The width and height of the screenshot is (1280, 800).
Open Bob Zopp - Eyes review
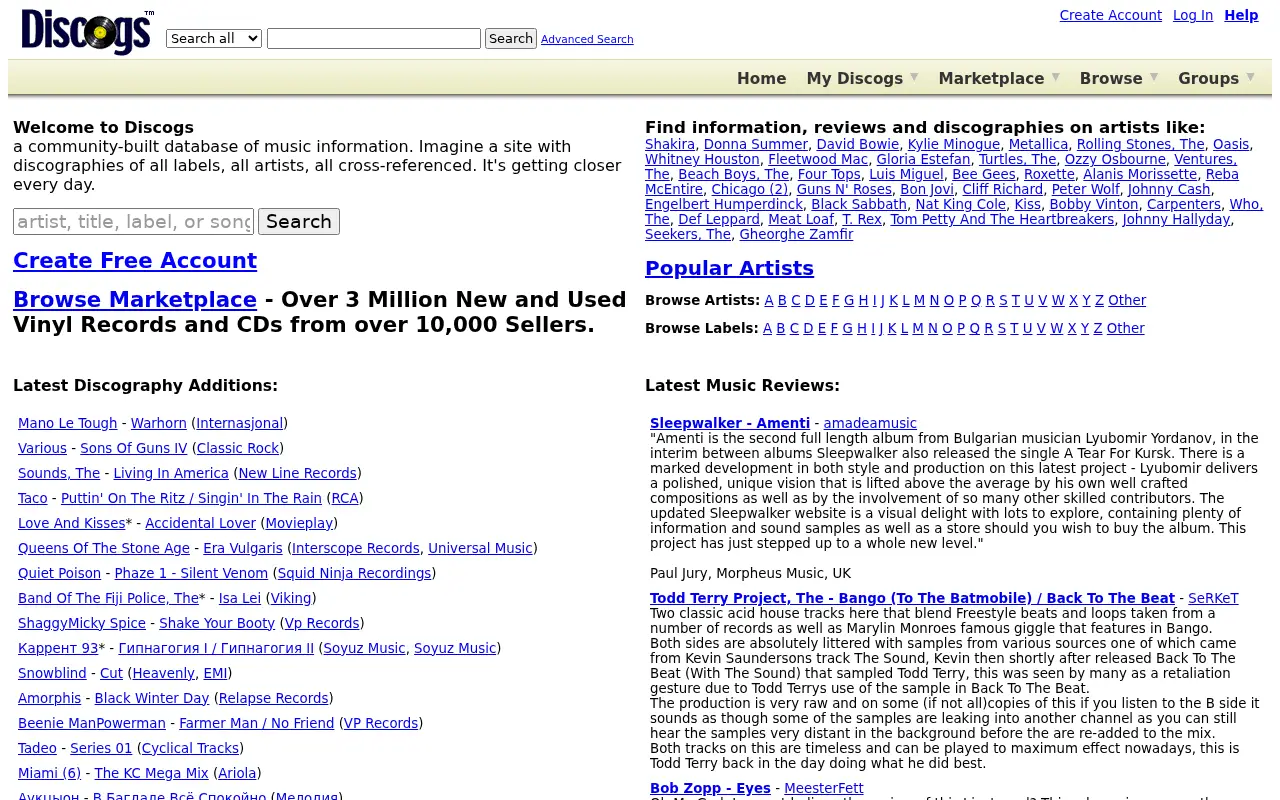pos(710,788)
